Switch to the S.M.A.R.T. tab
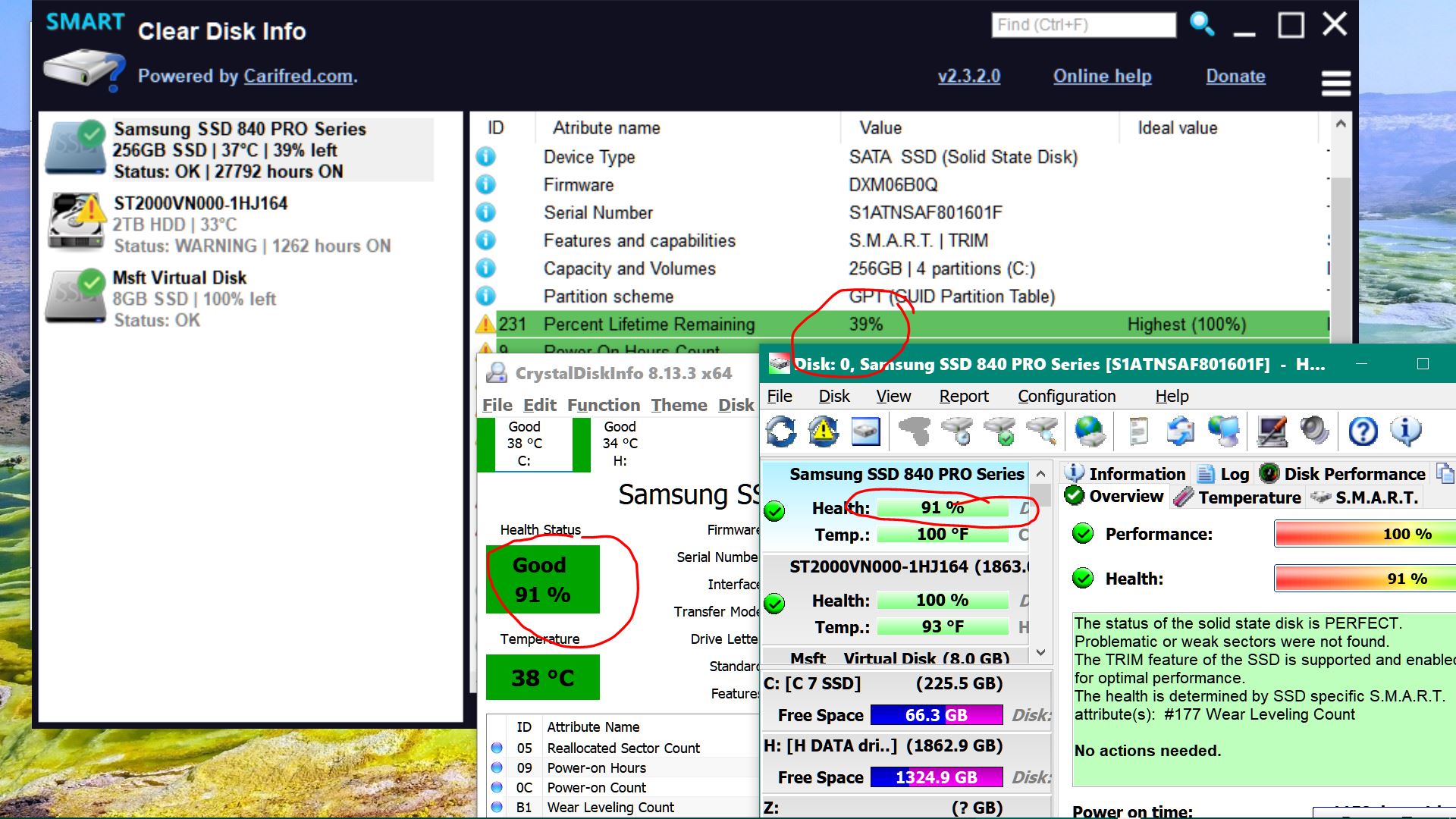Screen dimensions: 1456x819 1364,497
